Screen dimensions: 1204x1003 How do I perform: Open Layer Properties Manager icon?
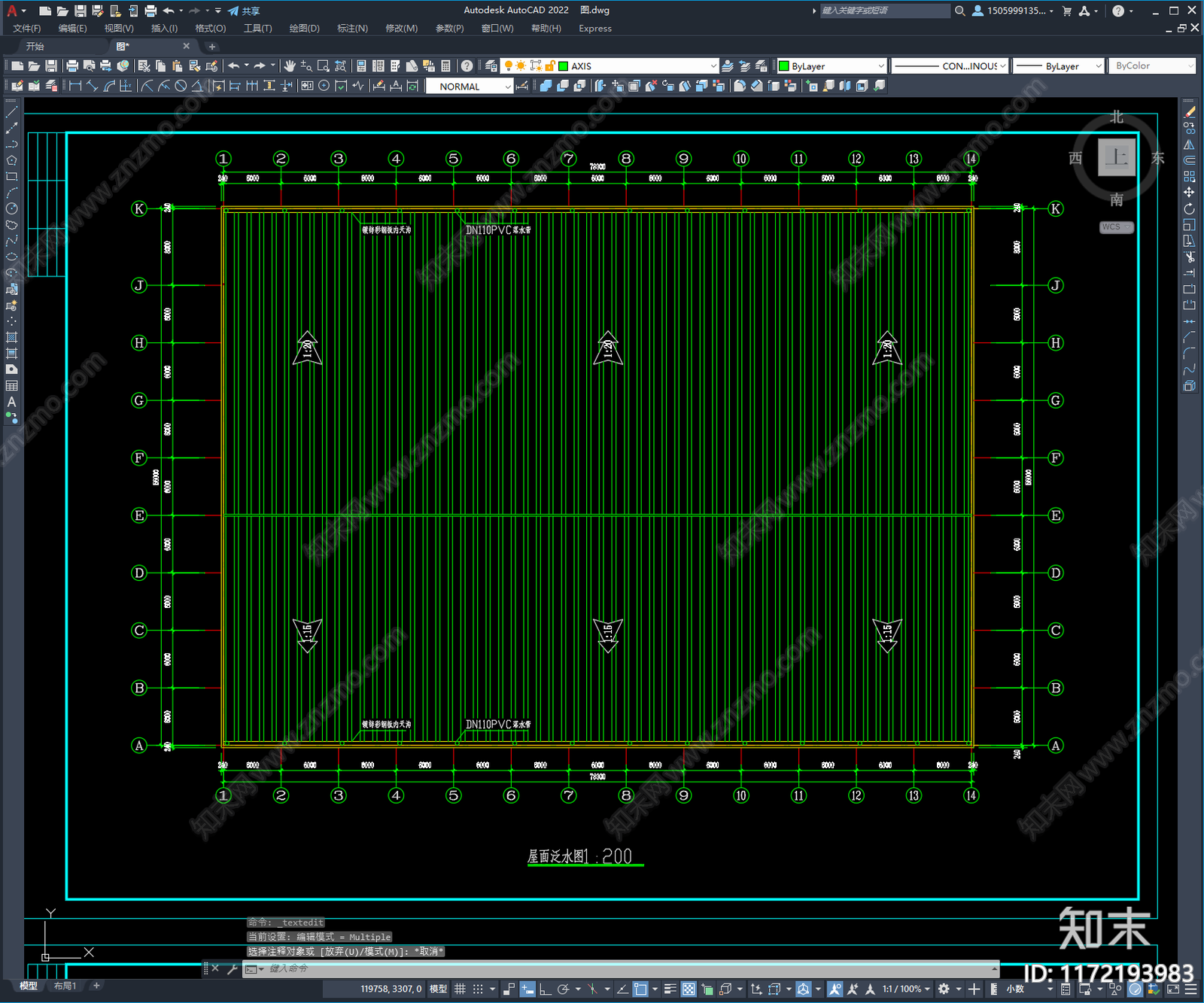(491, 66)
